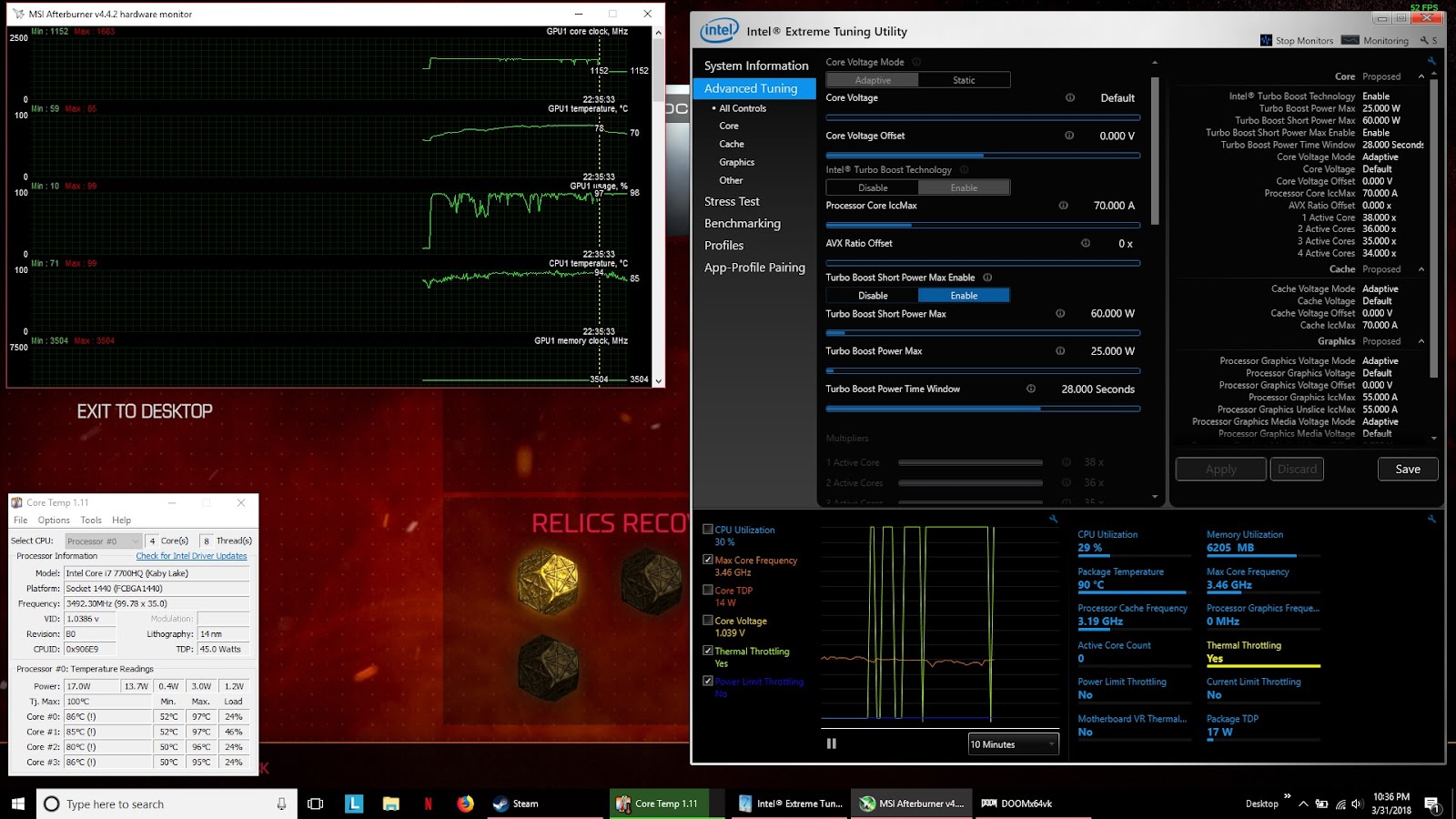Launch Firefox from the taskbar
This screenshot has width=1456, height=819.
(x=465, y=804)
